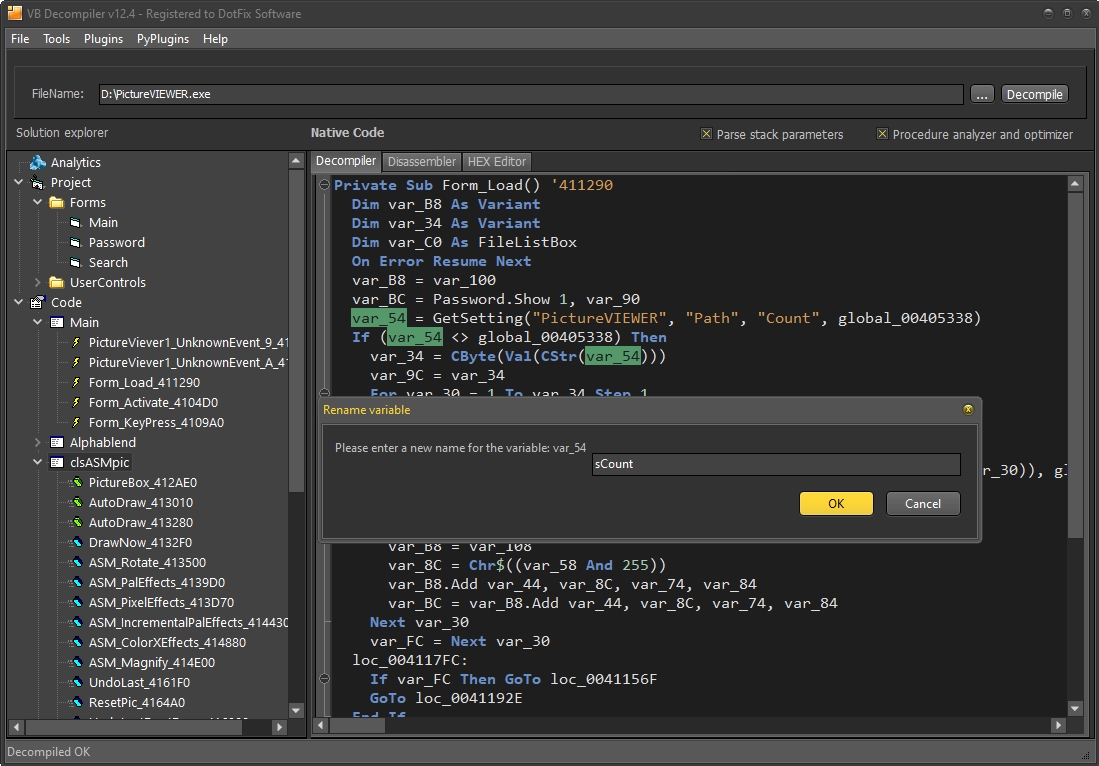The image size is (1099, 766).
Task: Click the new variable name field containing sCount
Action: [776, 464]
